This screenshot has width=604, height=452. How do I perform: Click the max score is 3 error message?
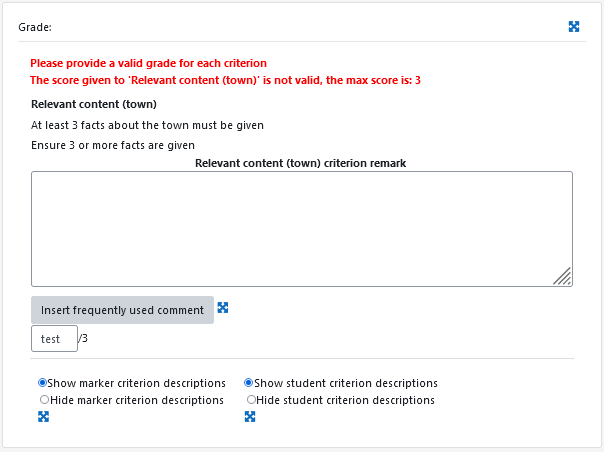225,80
